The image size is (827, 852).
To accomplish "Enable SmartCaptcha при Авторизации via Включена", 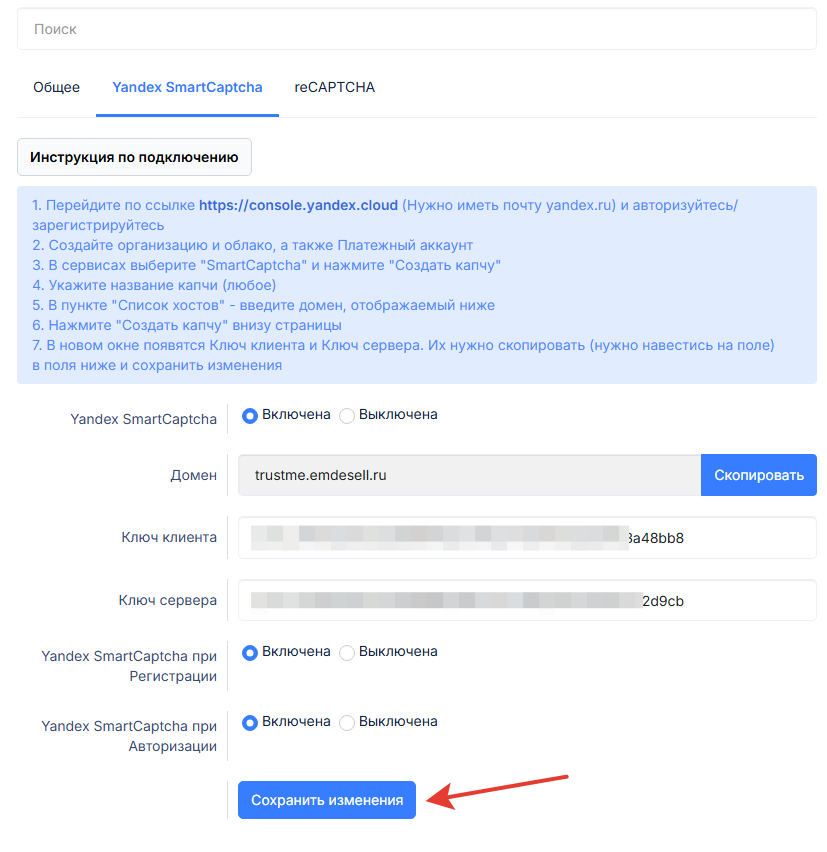I will (251, 722).
